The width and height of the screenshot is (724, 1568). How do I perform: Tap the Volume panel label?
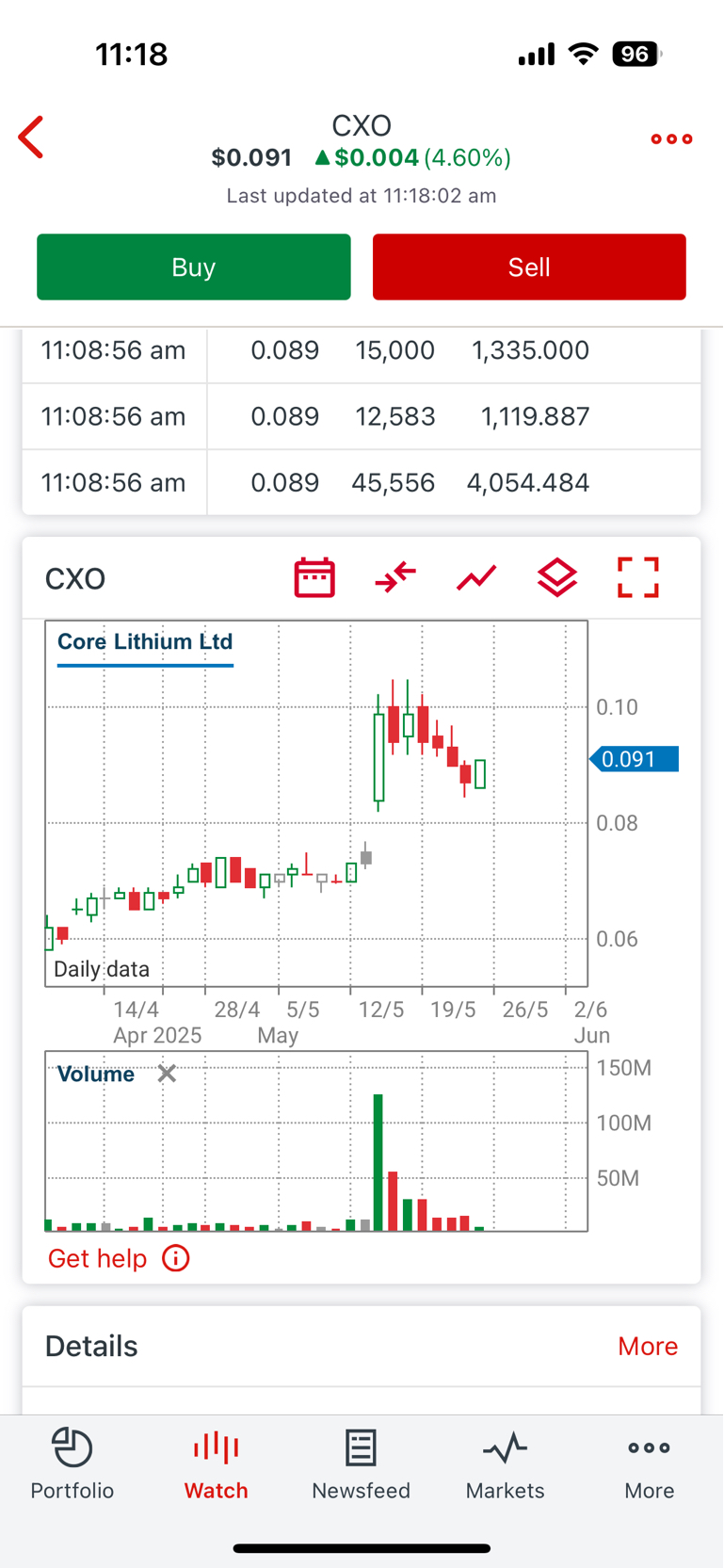[96, 1075]
